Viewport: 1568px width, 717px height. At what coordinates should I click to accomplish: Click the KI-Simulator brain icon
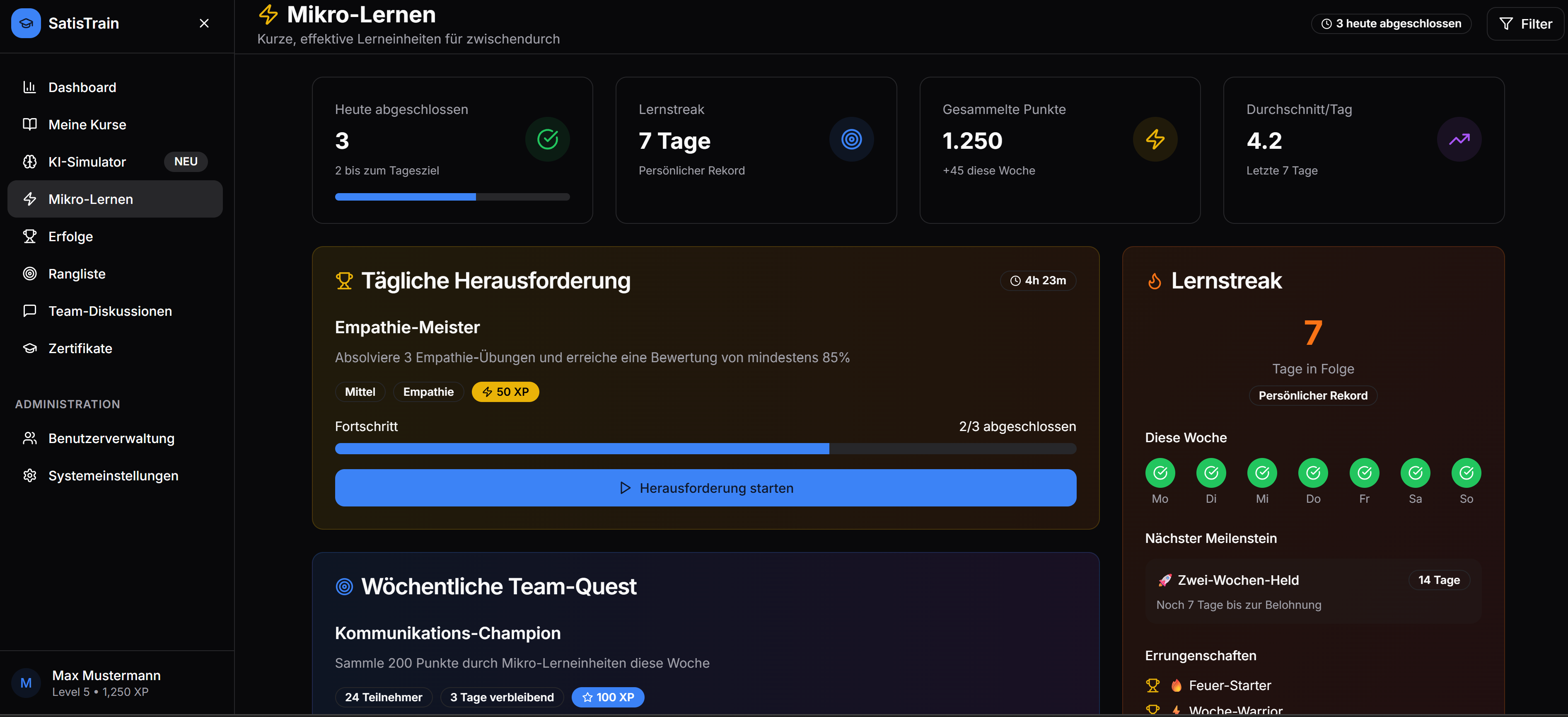point(29,162)
